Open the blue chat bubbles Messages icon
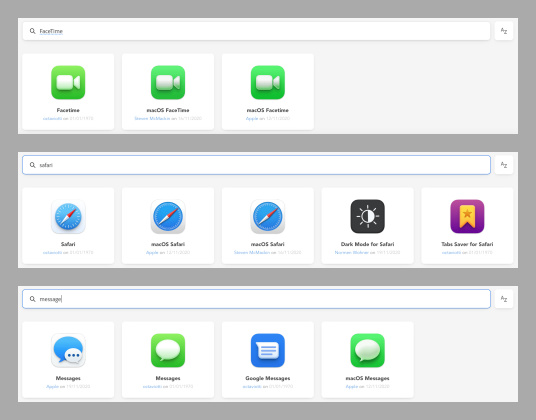 (68, 350)
